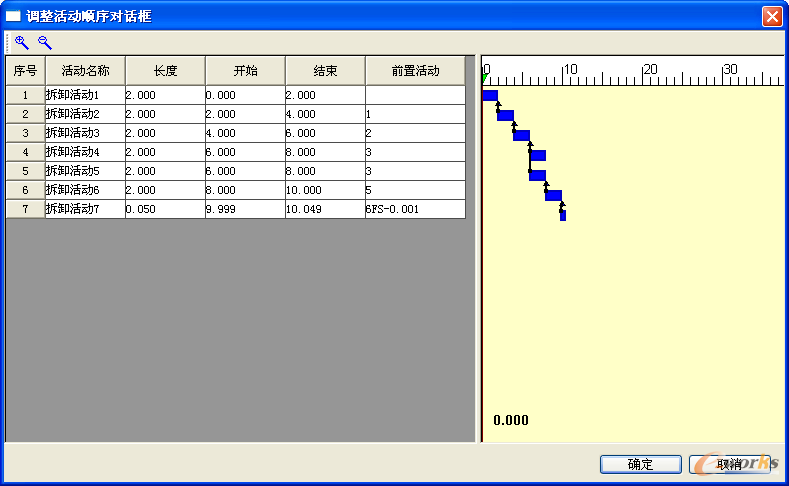789x486 pixels.
Task: Click the 开始 column header
Action: [x=245, y=71]
